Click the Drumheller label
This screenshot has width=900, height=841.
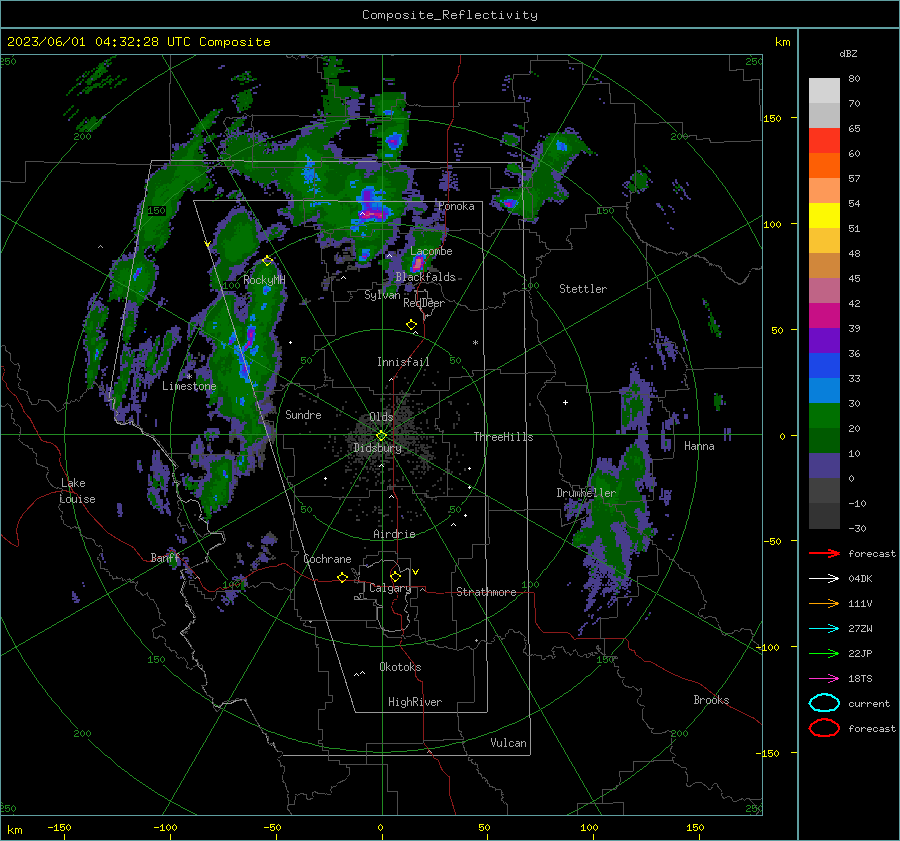586,493
